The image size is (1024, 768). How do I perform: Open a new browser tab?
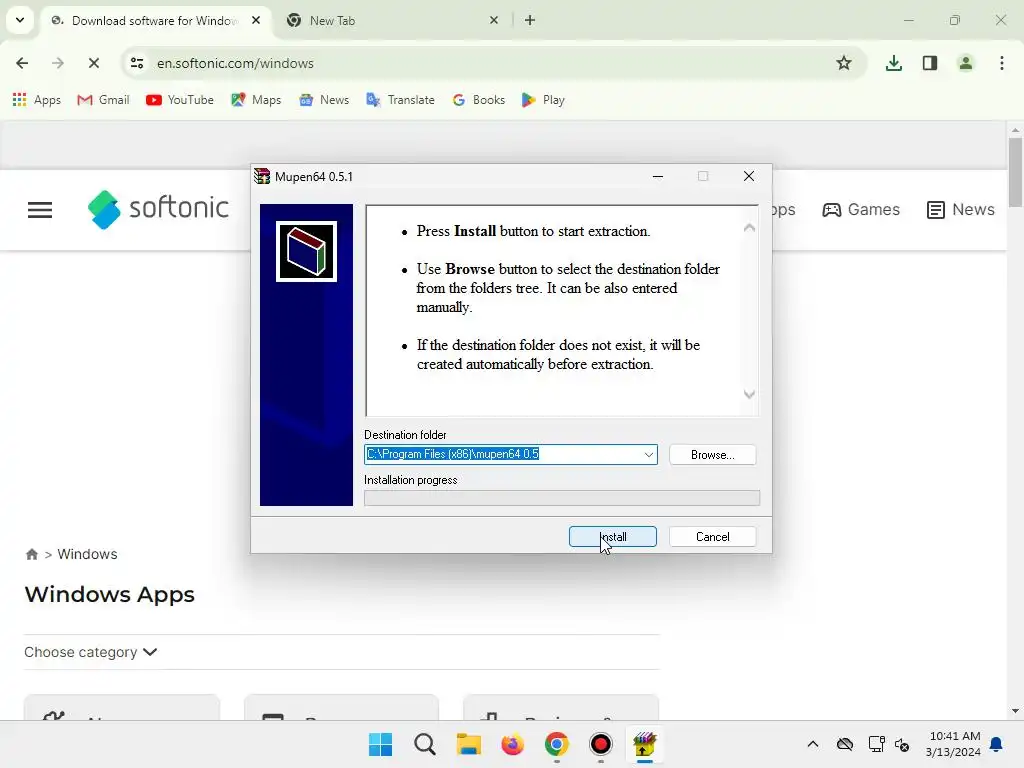(x=530, y=20)
